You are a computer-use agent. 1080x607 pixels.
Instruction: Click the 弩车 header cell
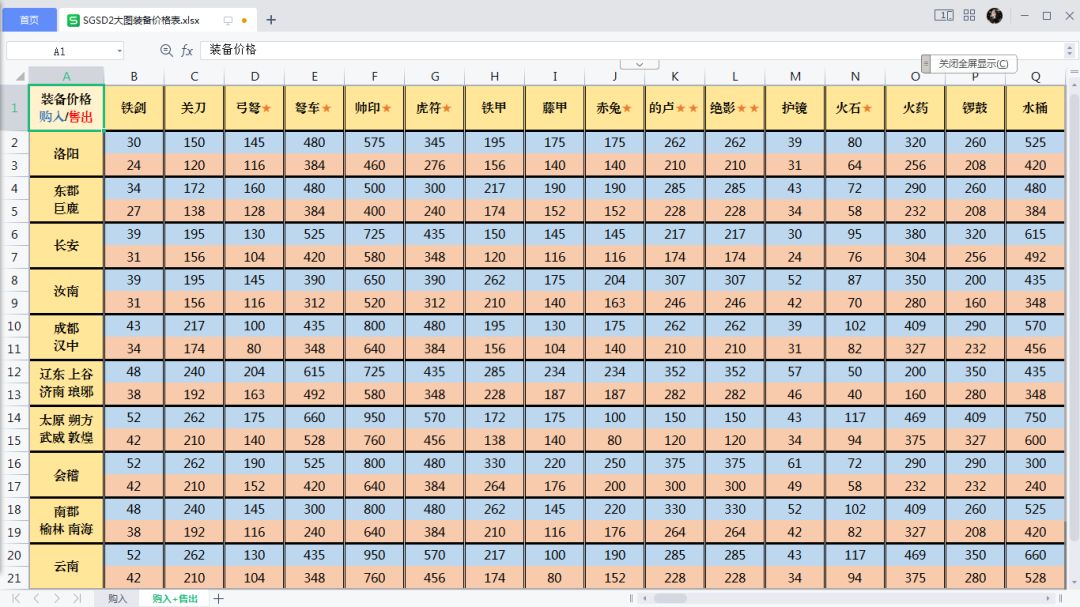314,107
